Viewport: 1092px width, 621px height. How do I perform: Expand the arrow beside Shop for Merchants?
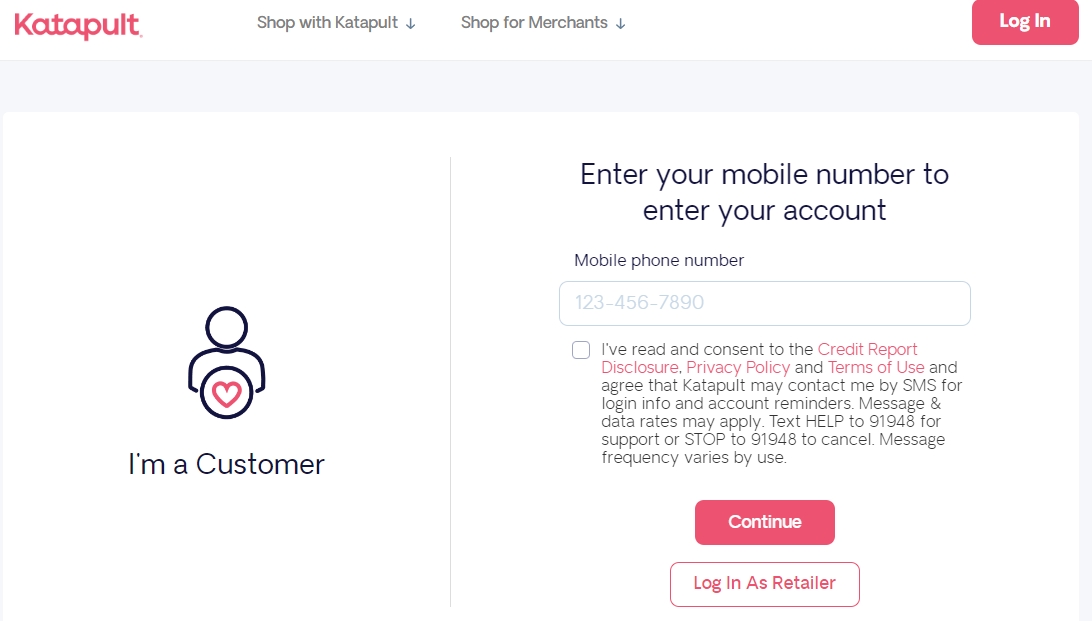pyautogui.click(x=621, y=24)
